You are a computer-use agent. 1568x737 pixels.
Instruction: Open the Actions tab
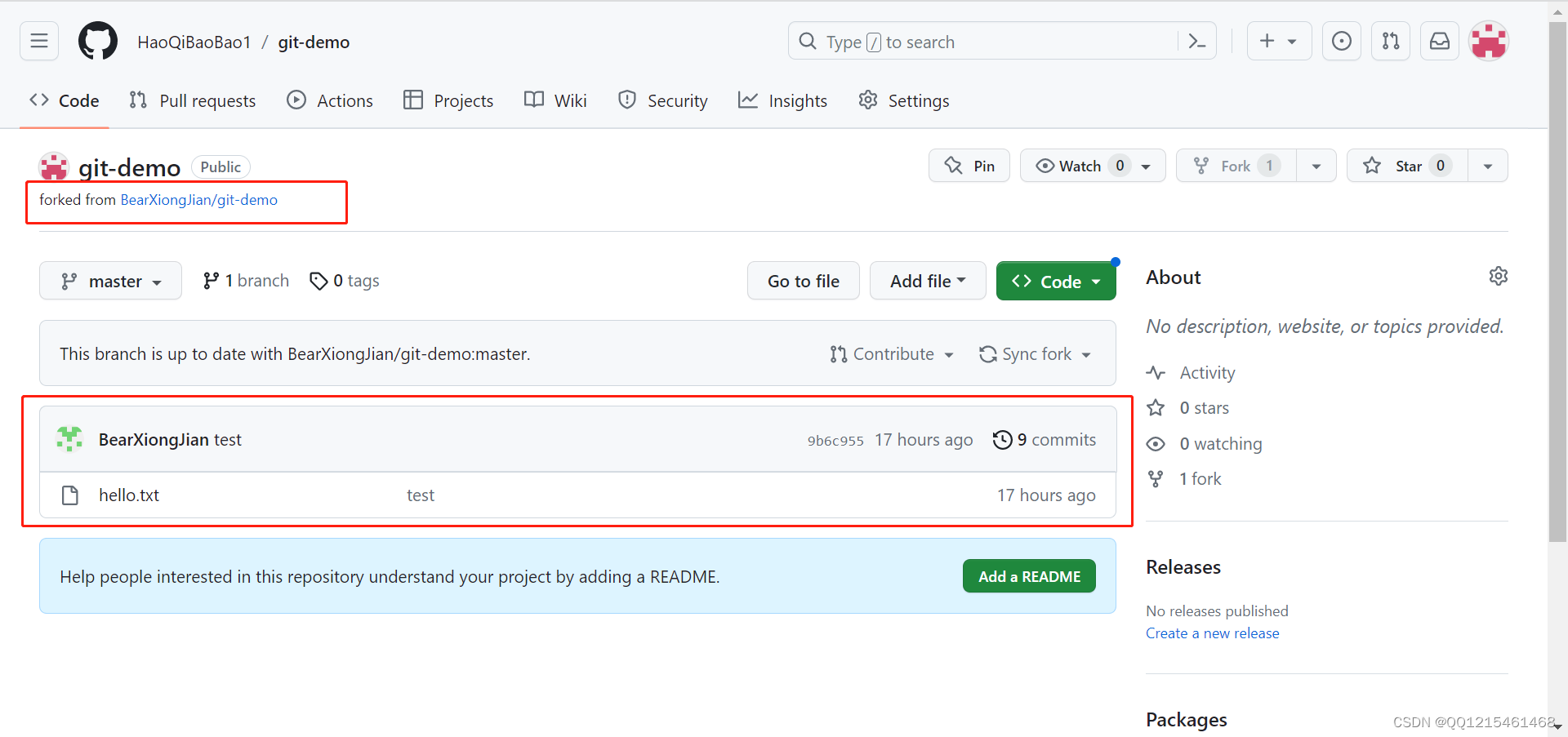click(330, 100)
